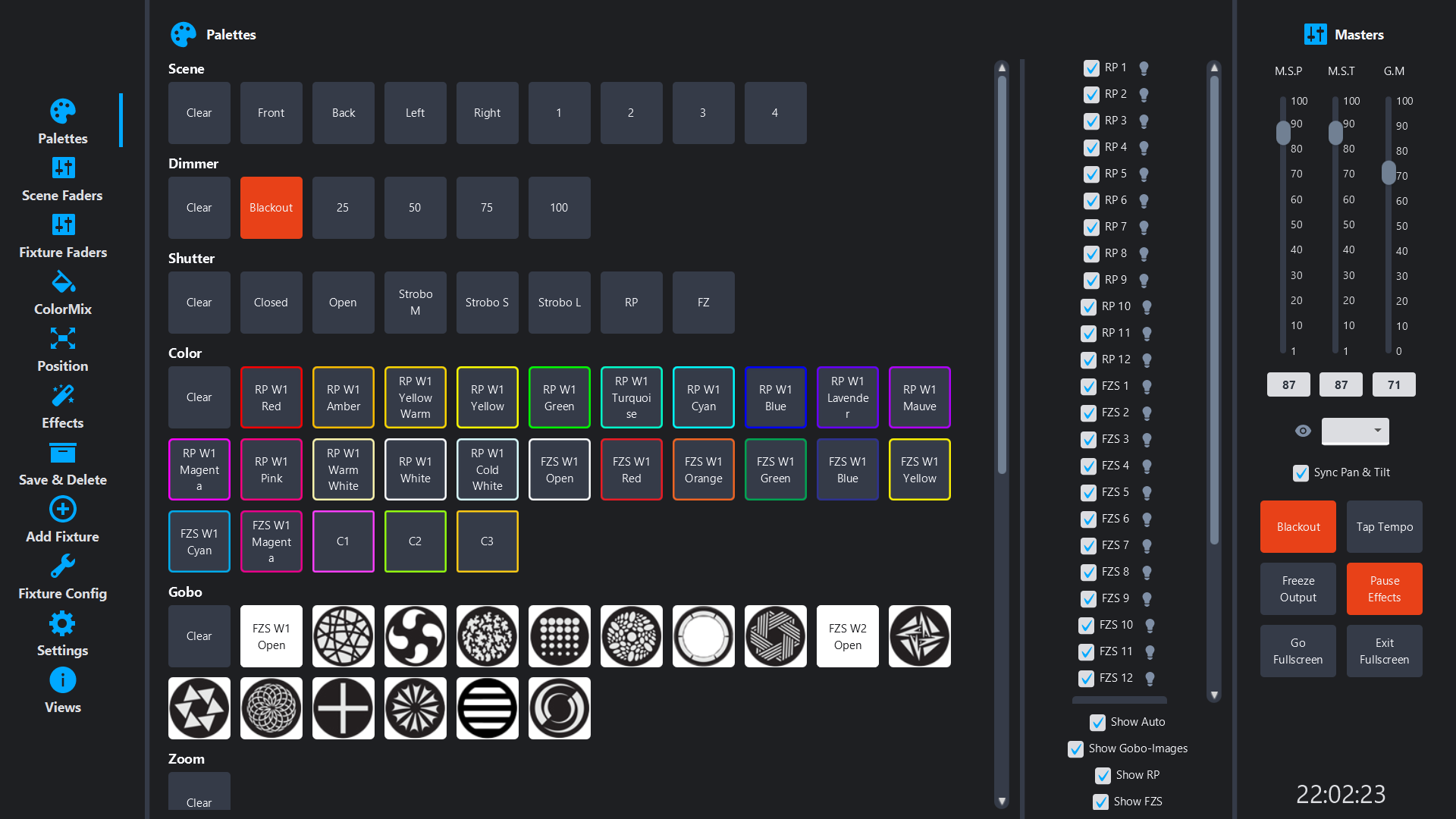Select the circular ring gobo thumbnail
Image resolution: width=1456 pixels, height=819 pixels.
(x=703, y=635)
